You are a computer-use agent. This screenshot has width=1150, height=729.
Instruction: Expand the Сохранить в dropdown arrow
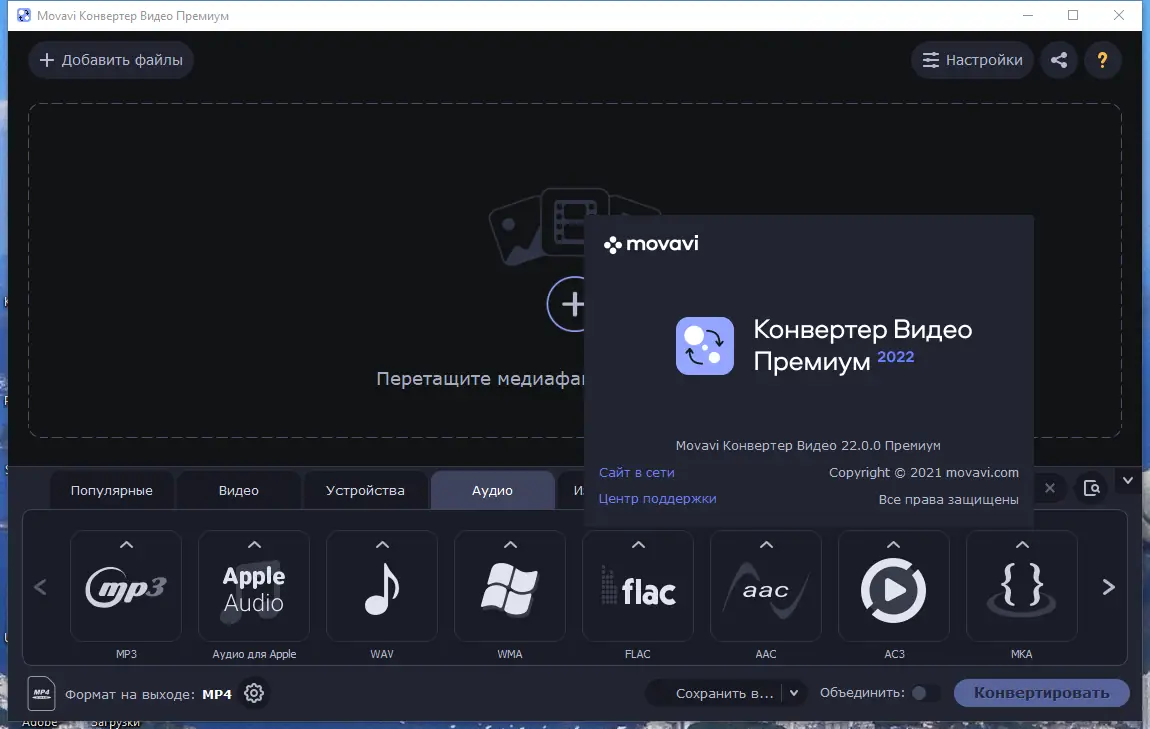coord(794,692)
